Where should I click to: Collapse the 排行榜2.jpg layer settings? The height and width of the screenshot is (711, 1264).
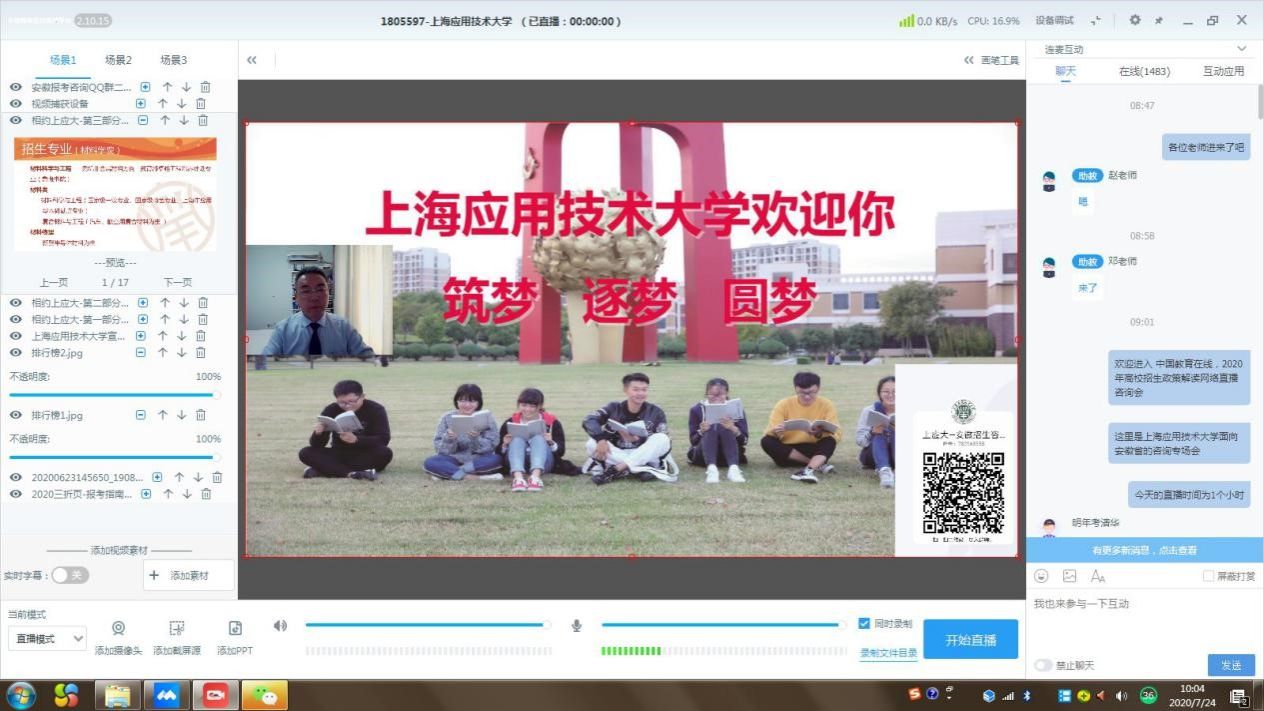tap(141, 353)
